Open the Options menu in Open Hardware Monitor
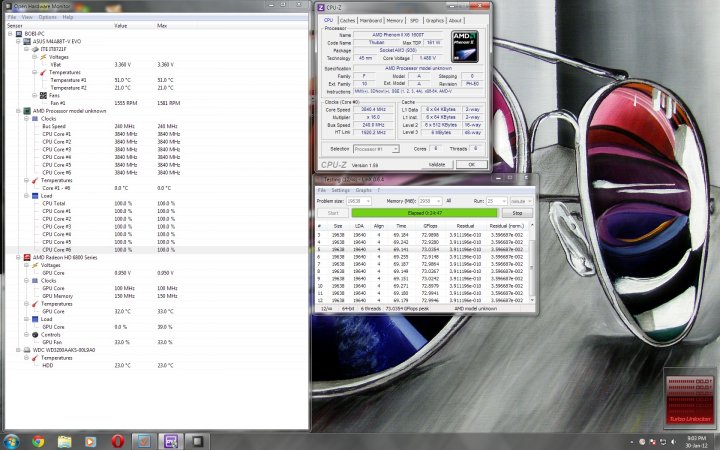Screen dimensions: 720x450 47,17
